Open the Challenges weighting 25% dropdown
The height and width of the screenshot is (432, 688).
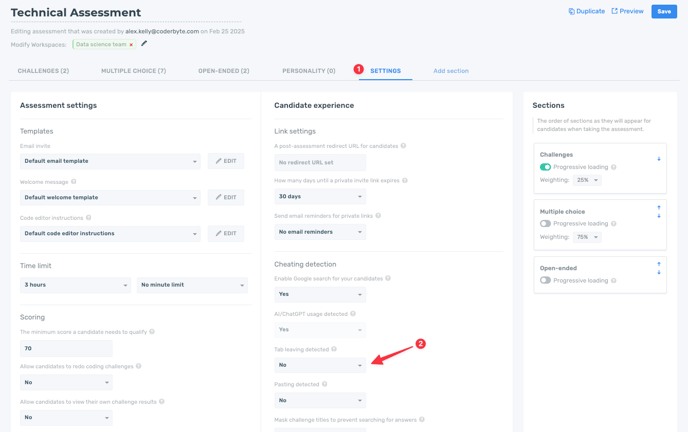click(587, 180)
